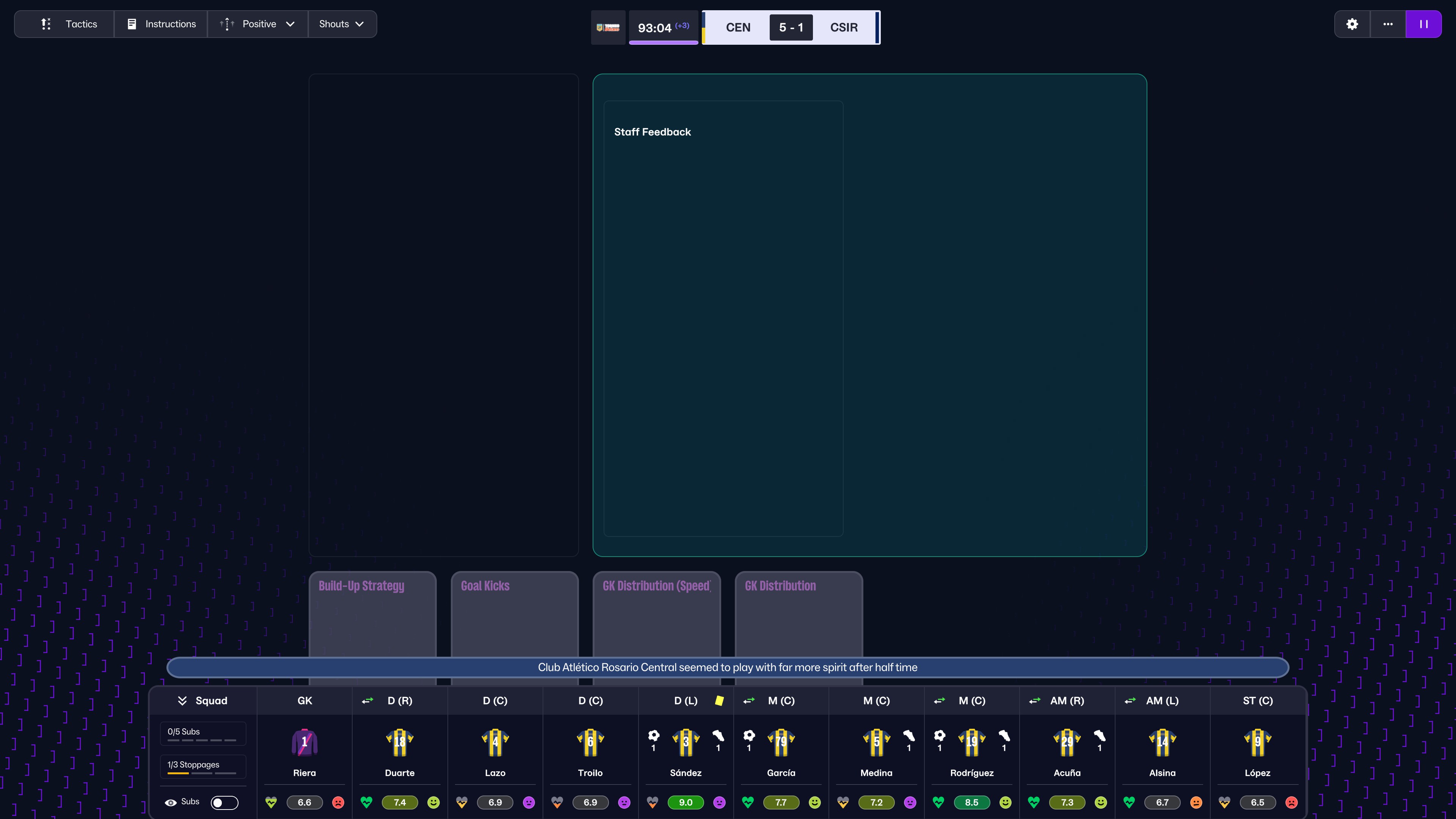
Task: Click the eye icon next to Subs
Action: (x=170, y=803)
